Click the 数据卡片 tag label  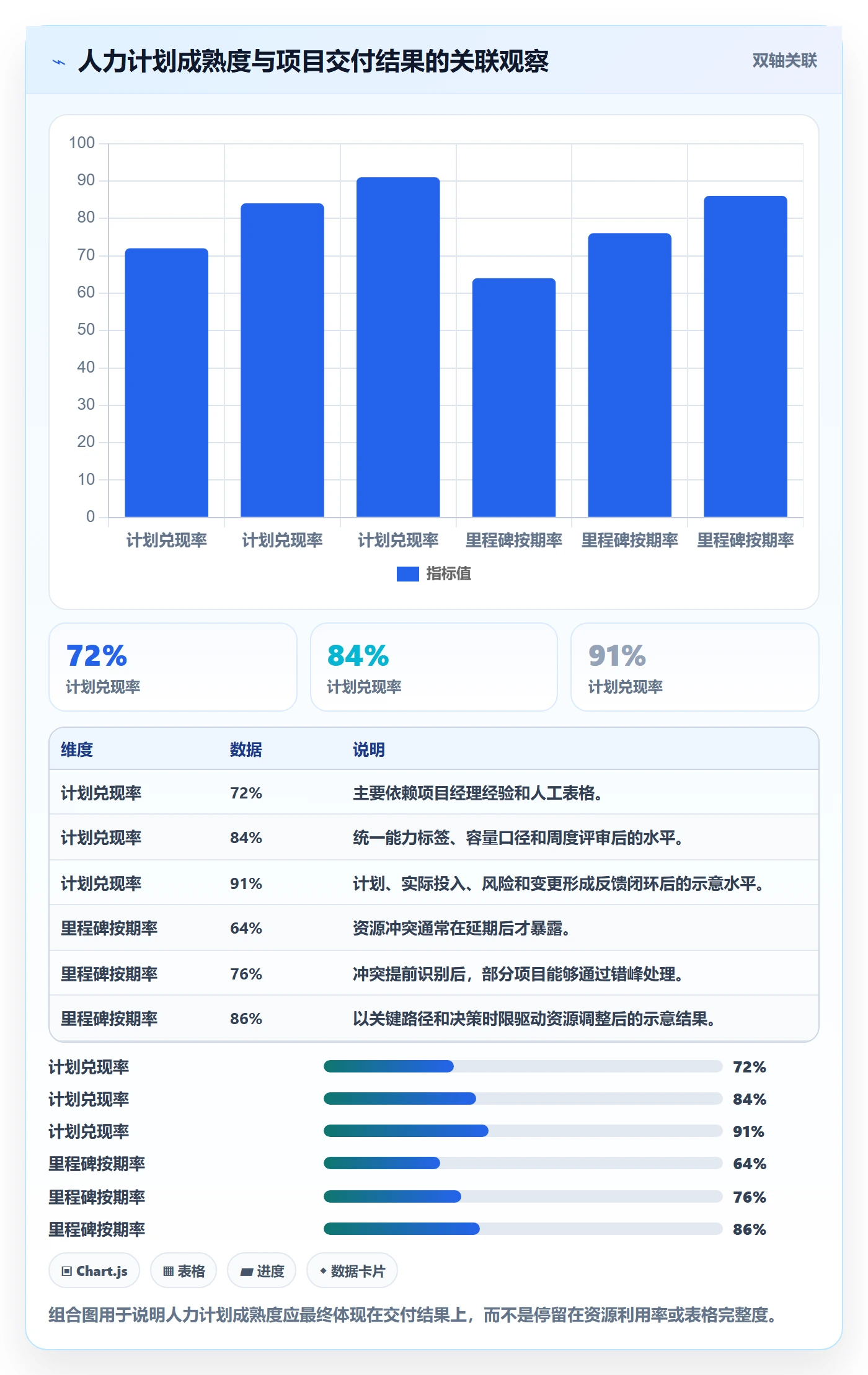[358, 1271]
